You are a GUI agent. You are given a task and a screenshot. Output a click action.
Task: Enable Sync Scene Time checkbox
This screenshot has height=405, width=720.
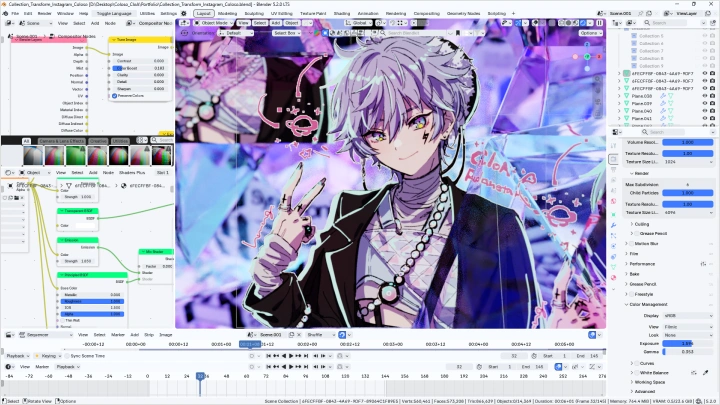(67, 355)
